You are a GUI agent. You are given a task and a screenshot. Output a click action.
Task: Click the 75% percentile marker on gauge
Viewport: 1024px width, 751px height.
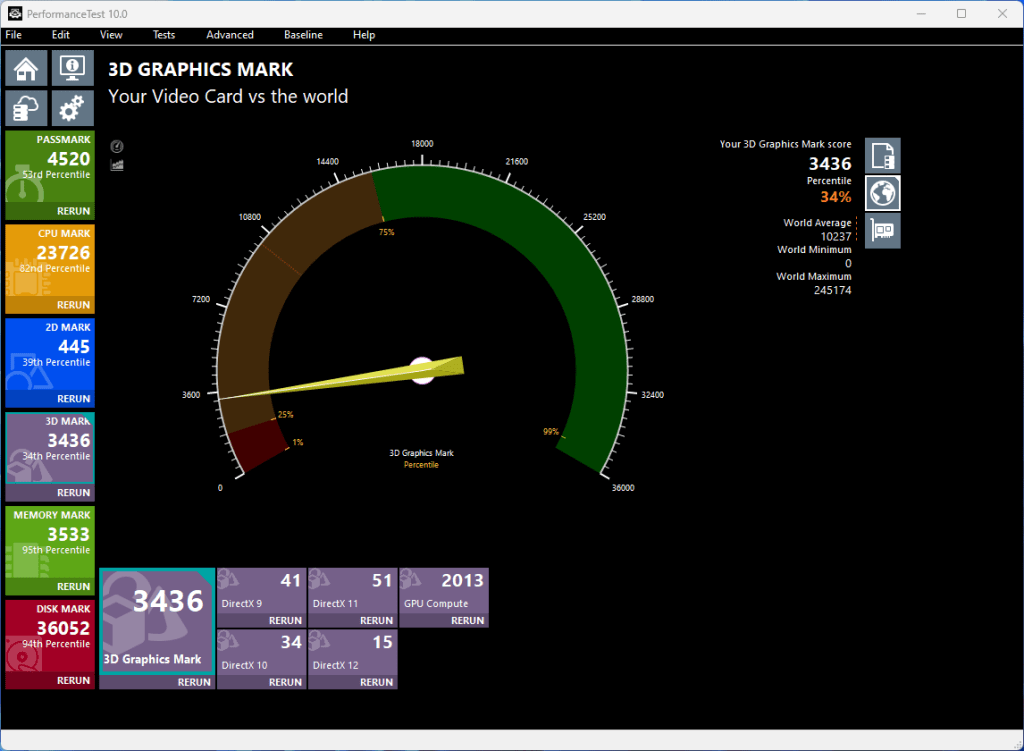tap(387, 232)
